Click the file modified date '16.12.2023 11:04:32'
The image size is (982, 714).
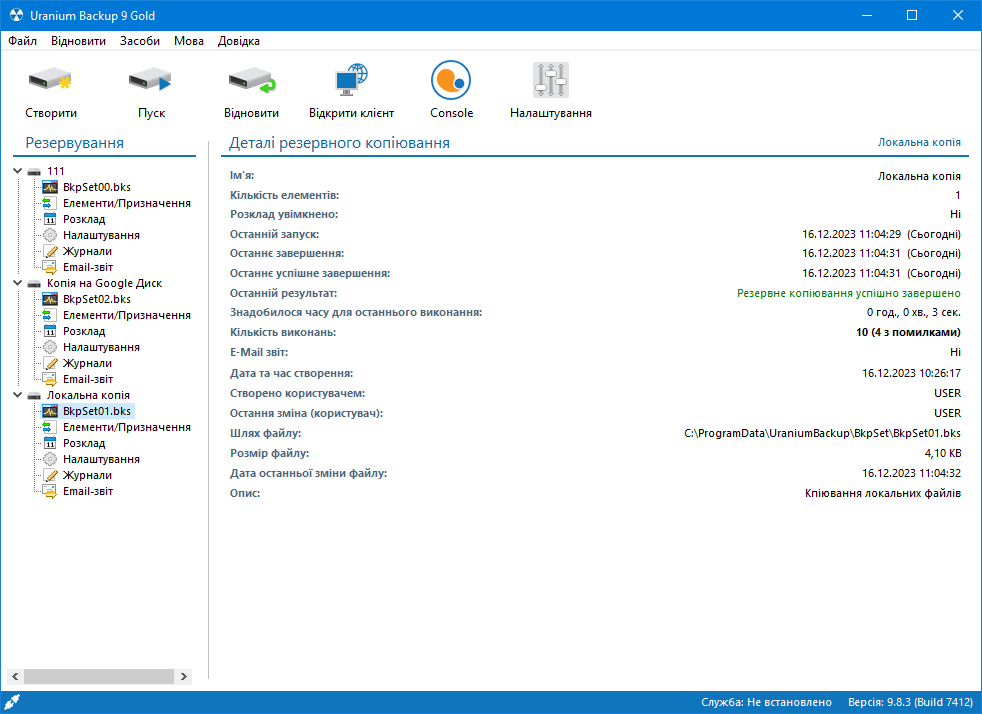click(911, 473)
